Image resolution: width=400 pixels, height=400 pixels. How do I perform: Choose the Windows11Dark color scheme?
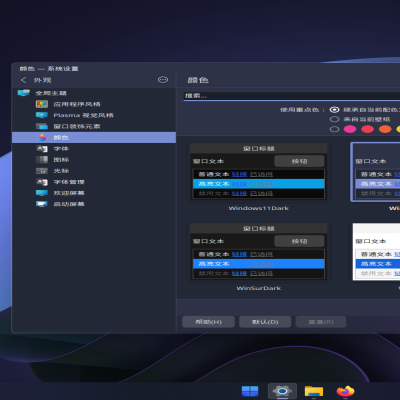point(259,177)
